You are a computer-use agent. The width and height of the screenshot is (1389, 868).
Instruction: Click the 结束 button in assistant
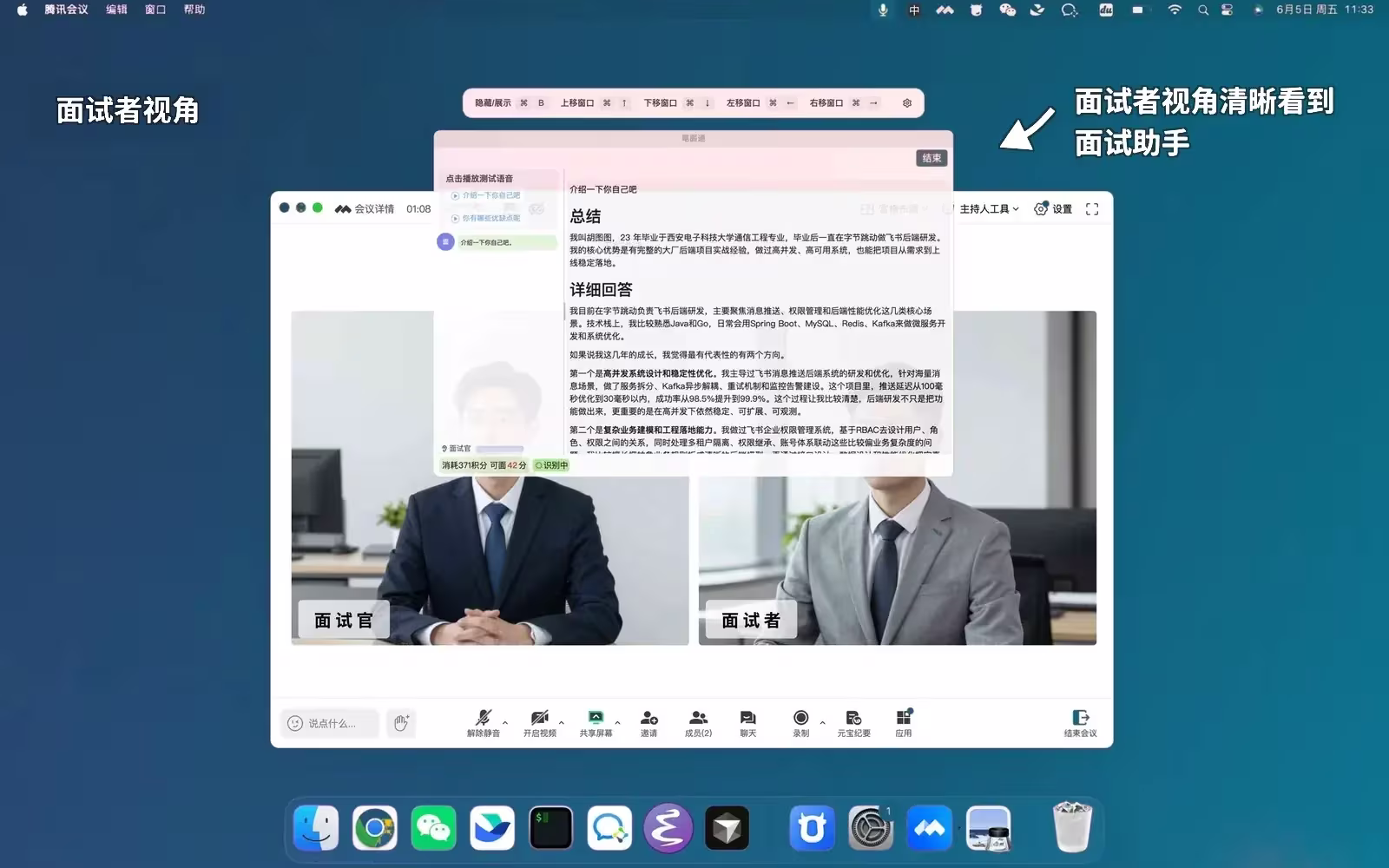pos(931,158)
